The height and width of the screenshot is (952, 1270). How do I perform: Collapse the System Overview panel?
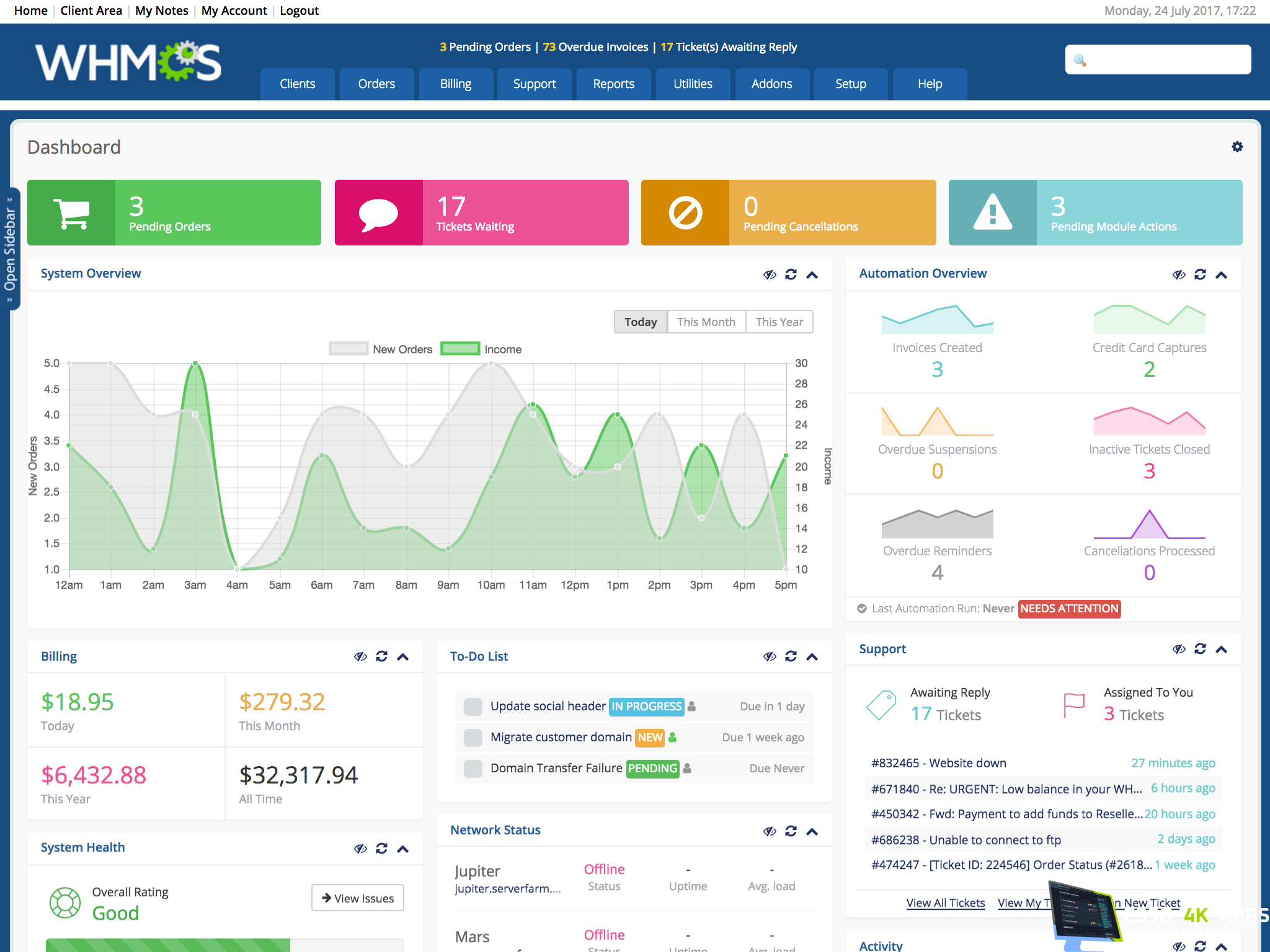[x=812, y=275]
